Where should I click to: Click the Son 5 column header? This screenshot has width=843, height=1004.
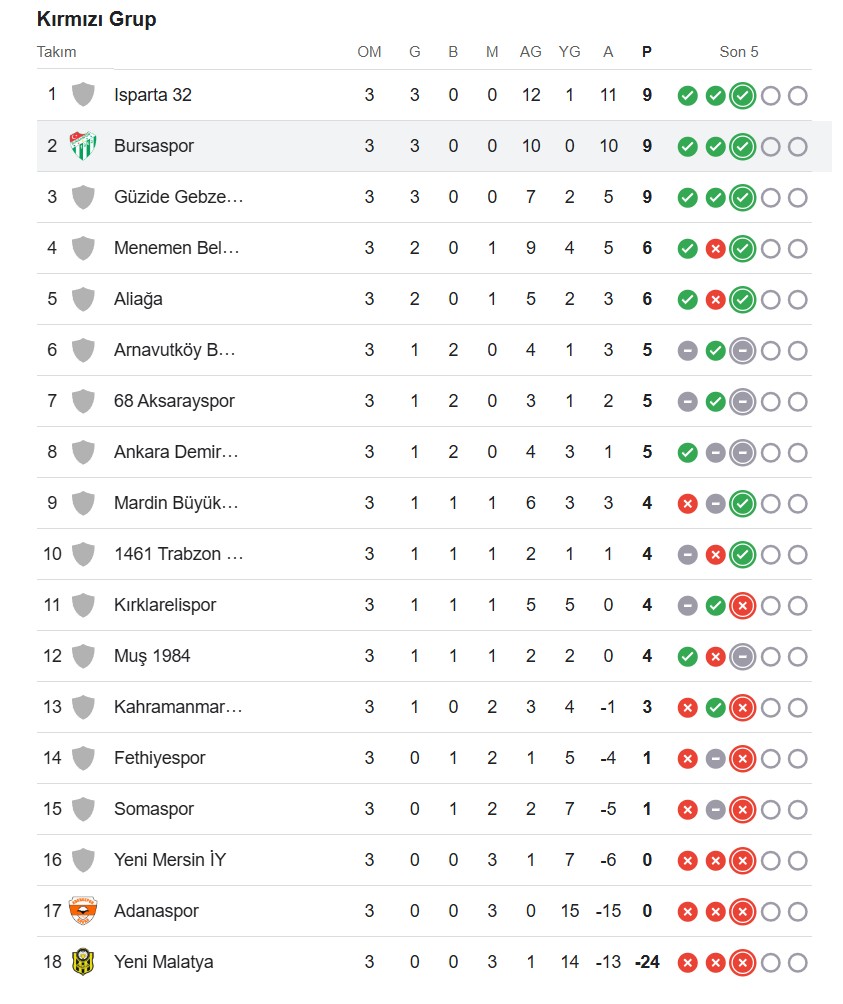[739, 52]
